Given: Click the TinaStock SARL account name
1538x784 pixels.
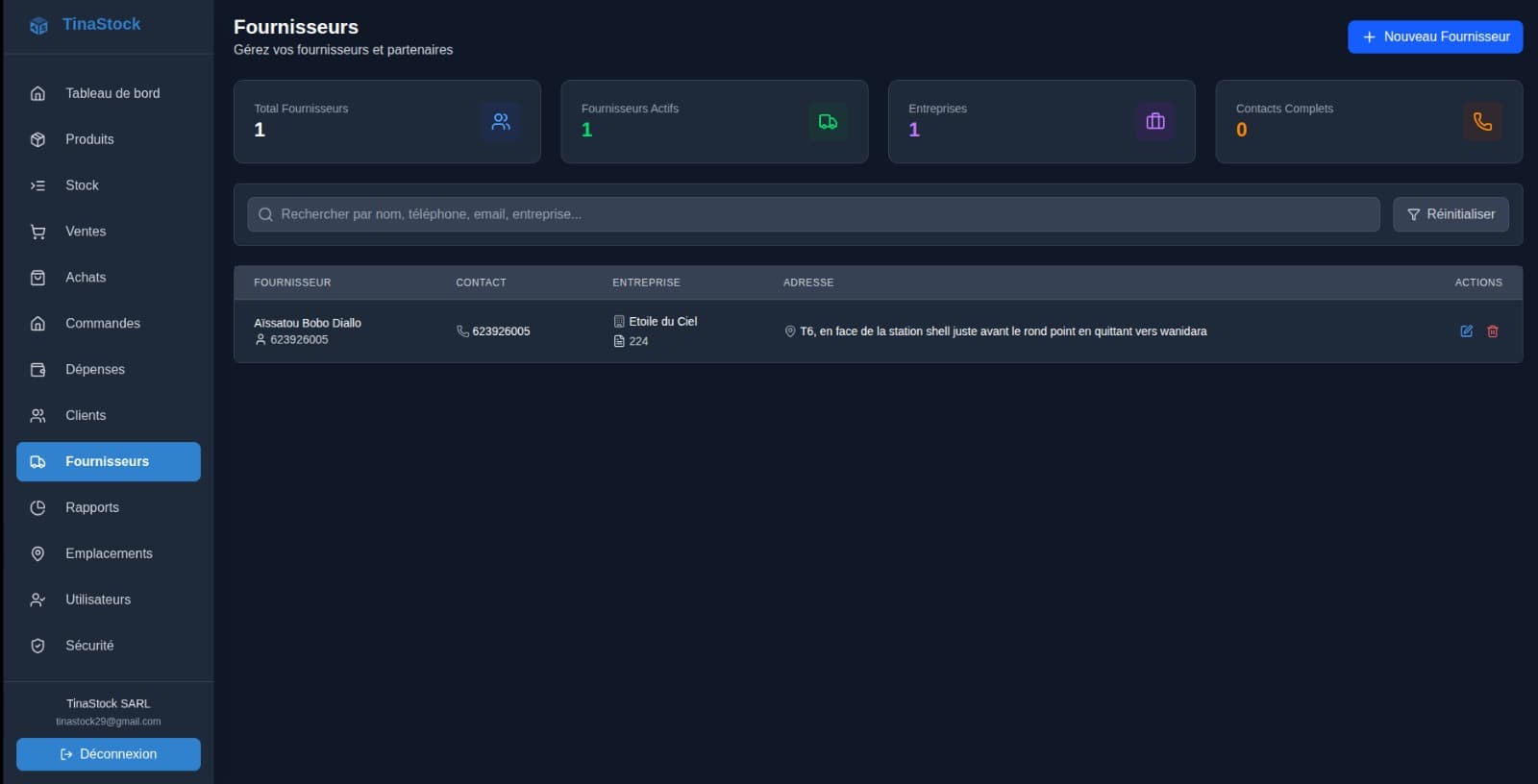Looking at the screenshot, I should 109,704.
